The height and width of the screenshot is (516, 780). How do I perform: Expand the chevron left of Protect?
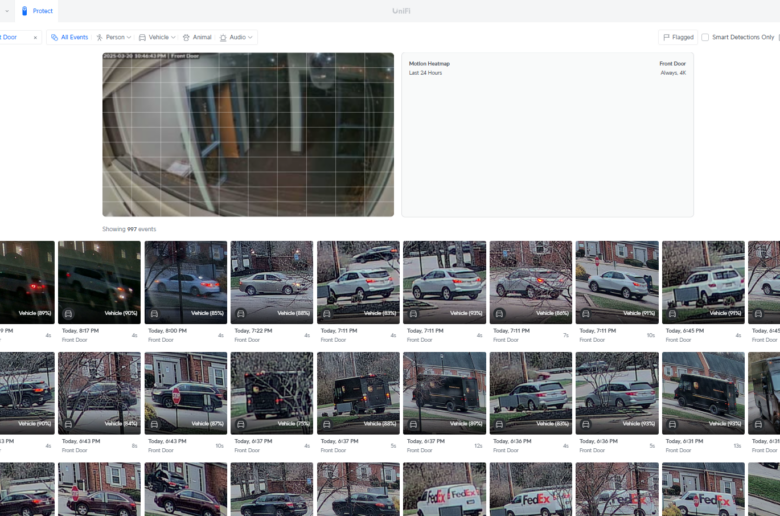click(7, 11)
